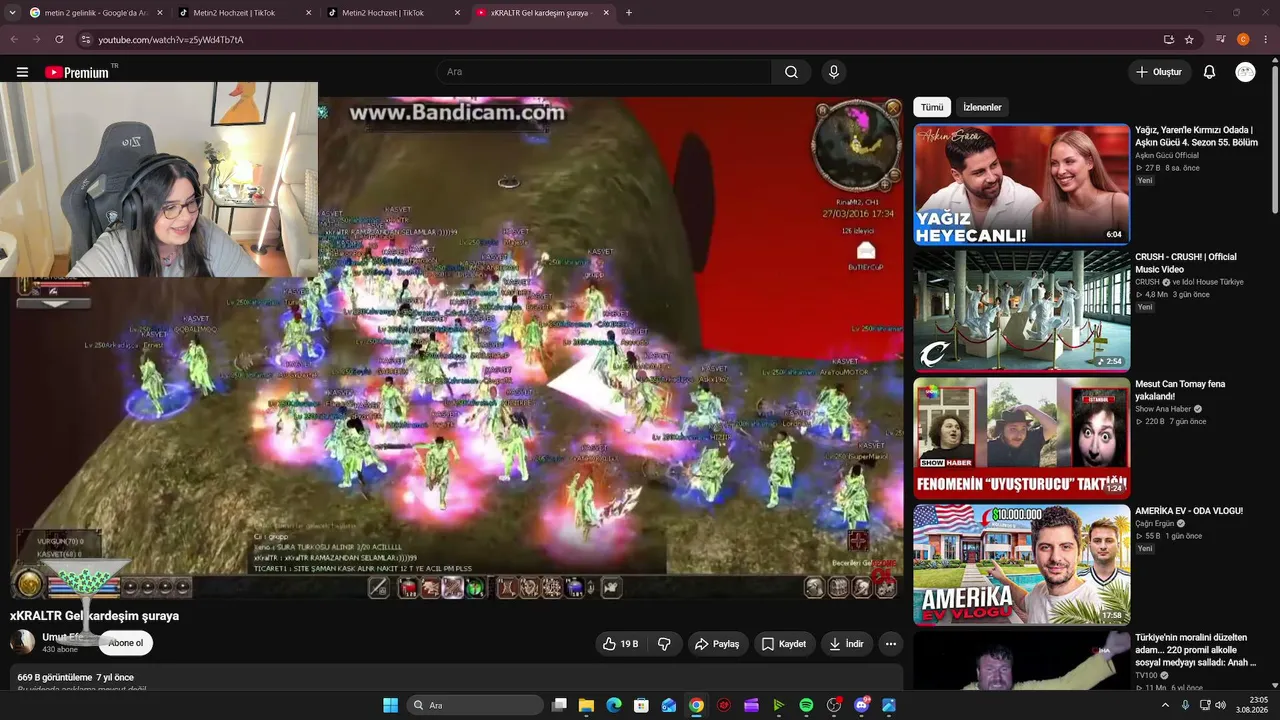1280x720 pixels.
Task: Show hidden system tray icons
Action: (x=1165, y=705)
